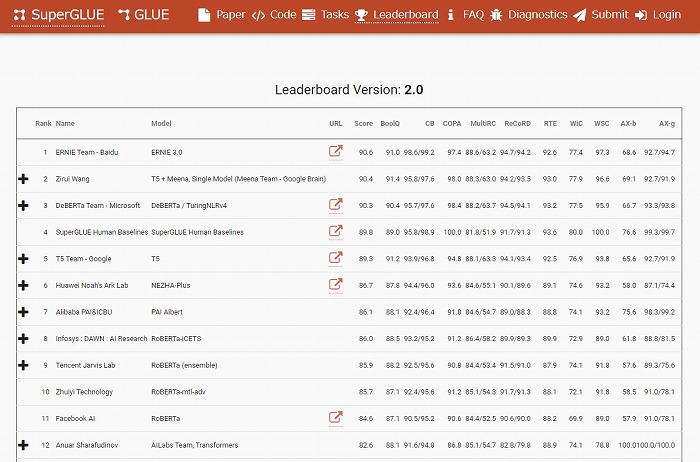Click the Submit paper plane icon
The height and width of the screenshot is (462, 700).
click(x=579, y=16)
